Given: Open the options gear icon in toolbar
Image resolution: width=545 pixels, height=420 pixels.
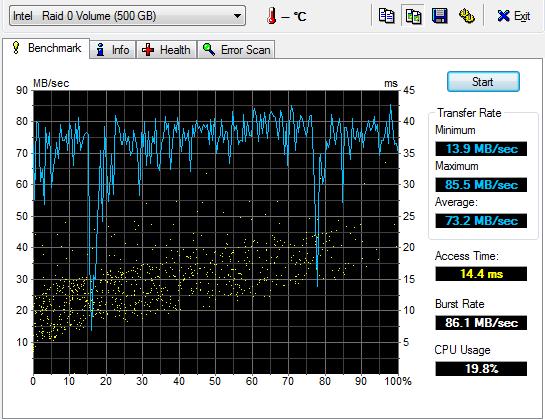Looking at the screenshot, I should click(x=466, y=16).
